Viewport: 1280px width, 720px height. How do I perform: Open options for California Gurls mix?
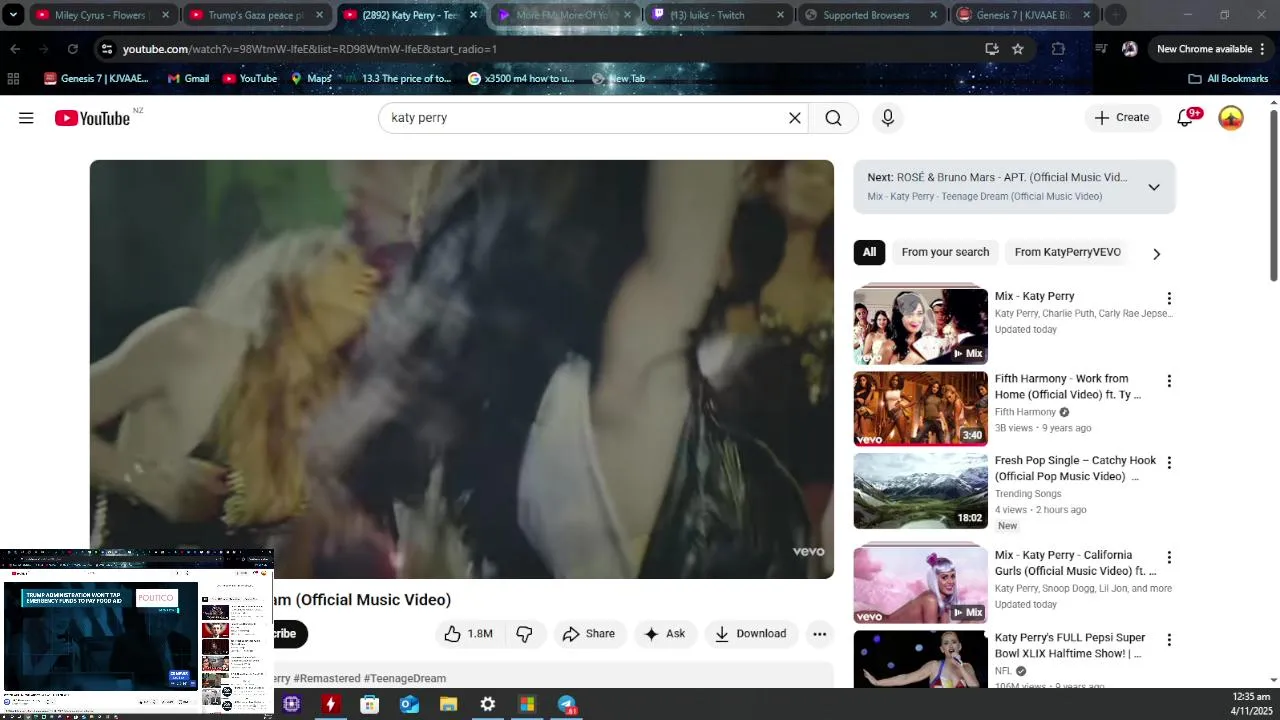tap(1168, 557)
